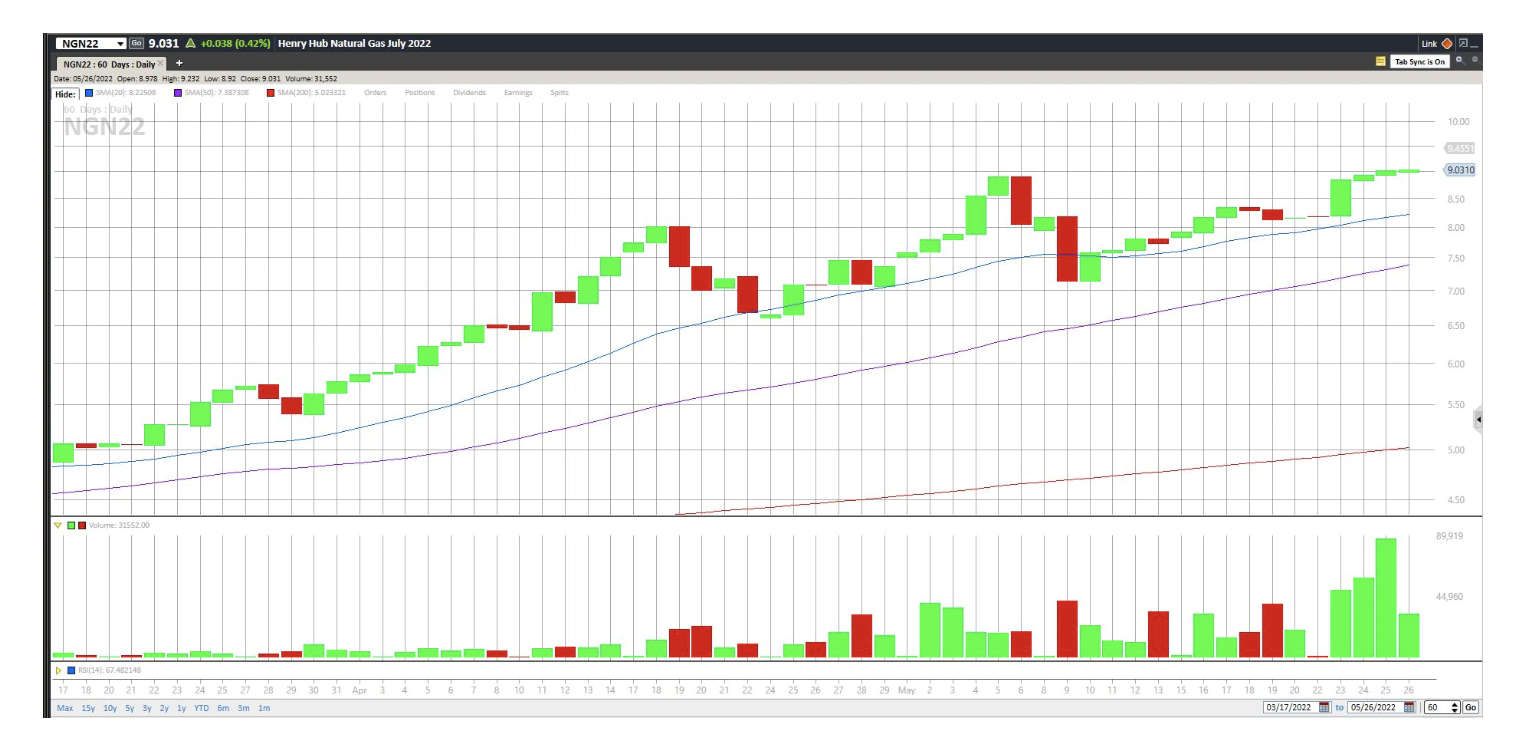Screen dimensions: 1522x756
Task: Click the start date input field
Action: 1290,707
